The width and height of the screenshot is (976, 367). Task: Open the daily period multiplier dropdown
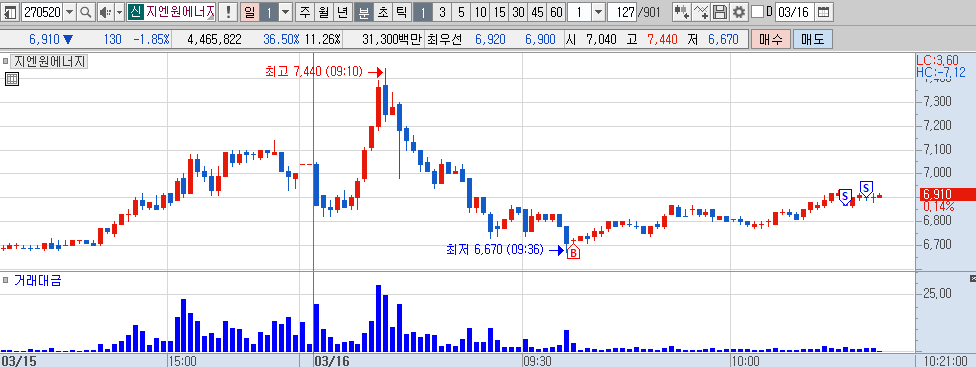285,12
